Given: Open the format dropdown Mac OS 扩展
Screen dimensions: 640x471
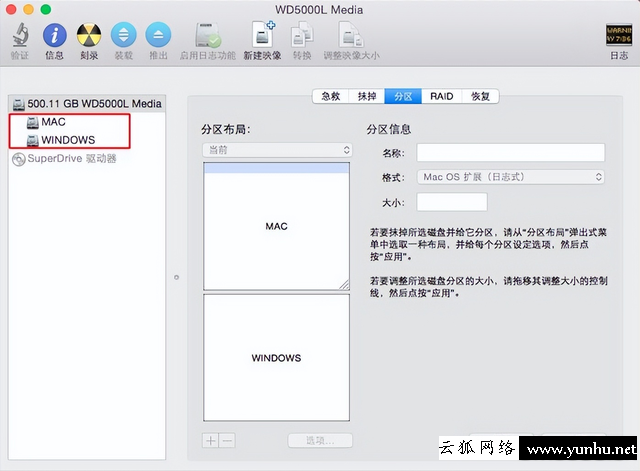Looking at the screenshot, I should 511,177.
